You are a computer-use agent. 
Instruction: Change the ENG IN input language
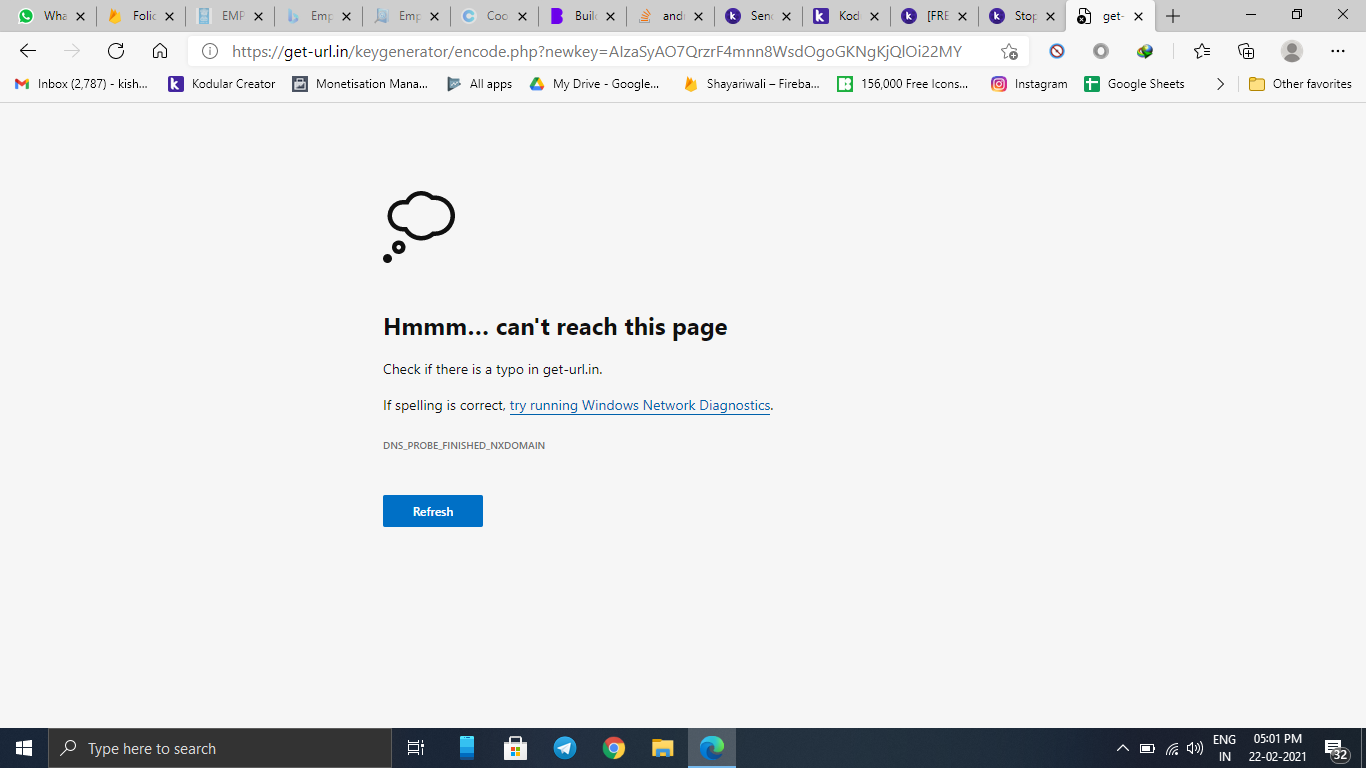(1224, 748)
